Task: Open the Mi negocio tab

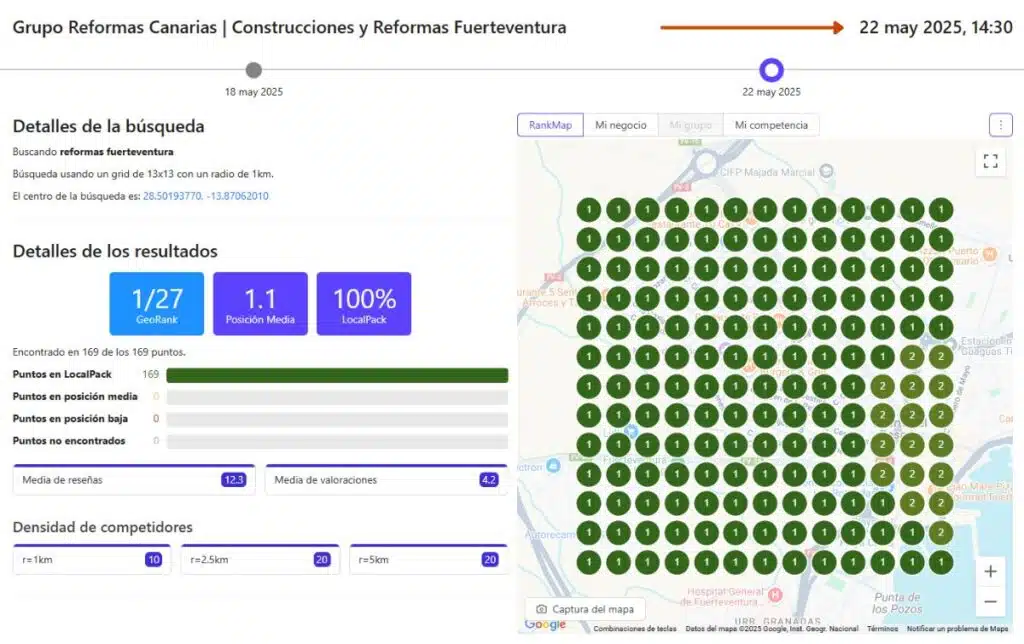Action: [x=621, y=125]
